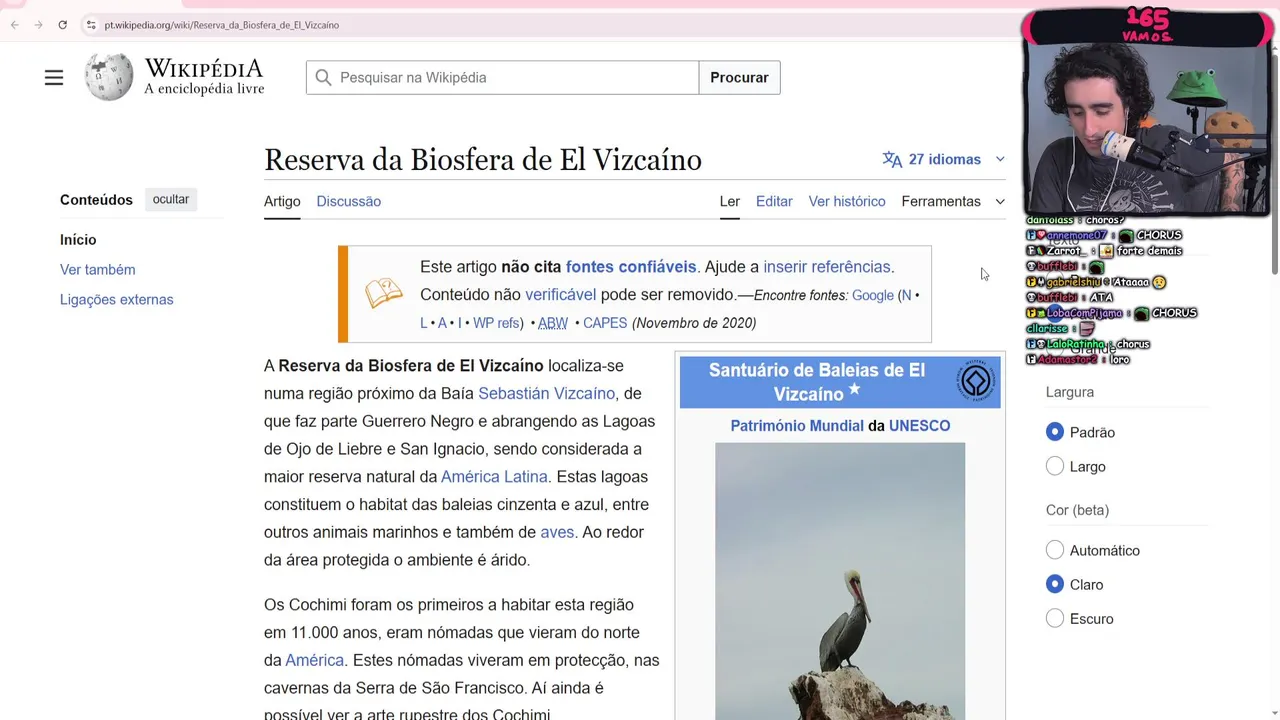Screen dimensions: 1280x720
Task: Select the Escuro color option
Action: point(1054,618)
